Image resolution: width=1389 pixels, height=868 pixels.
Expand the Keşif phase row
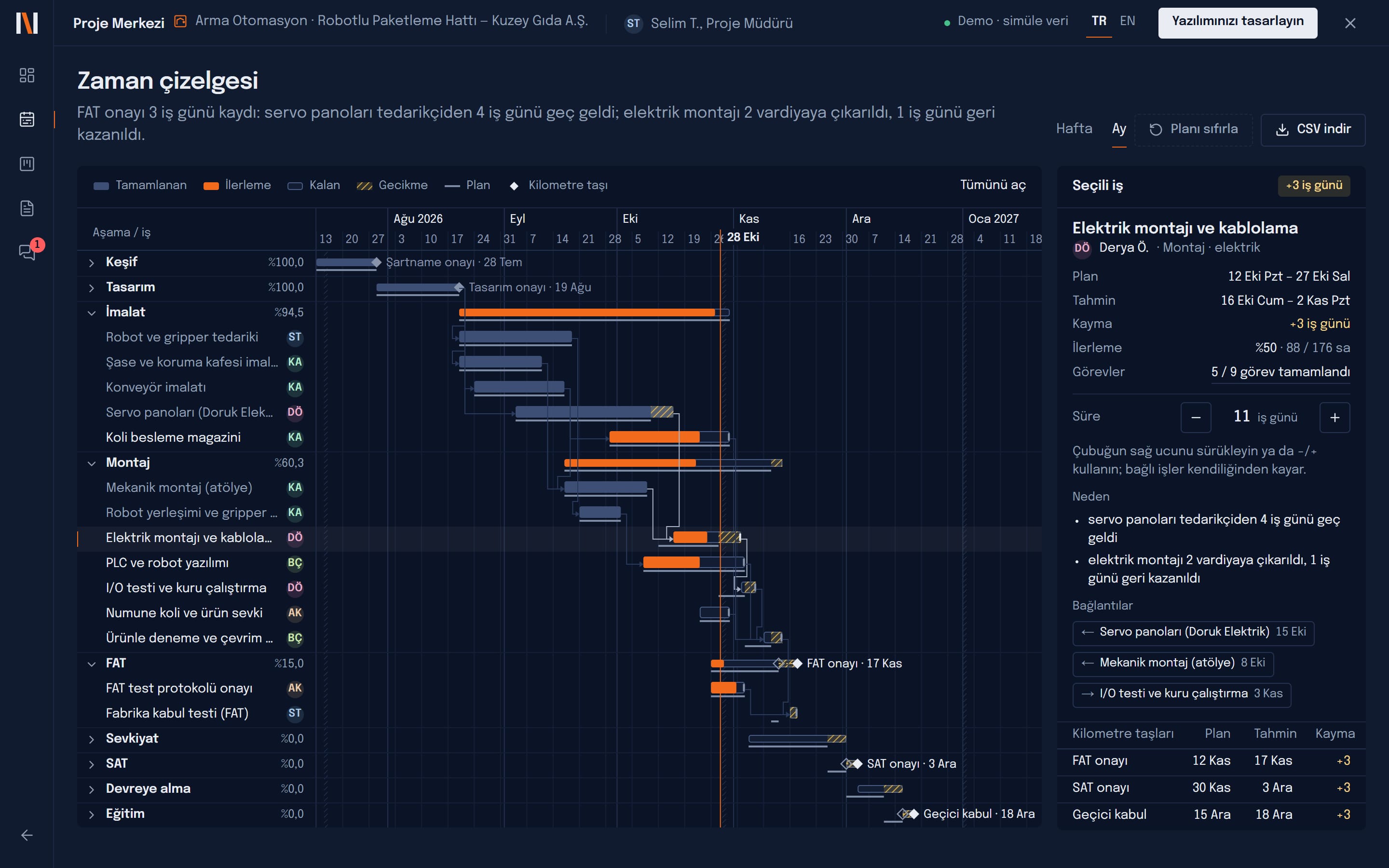click(91, 263)
